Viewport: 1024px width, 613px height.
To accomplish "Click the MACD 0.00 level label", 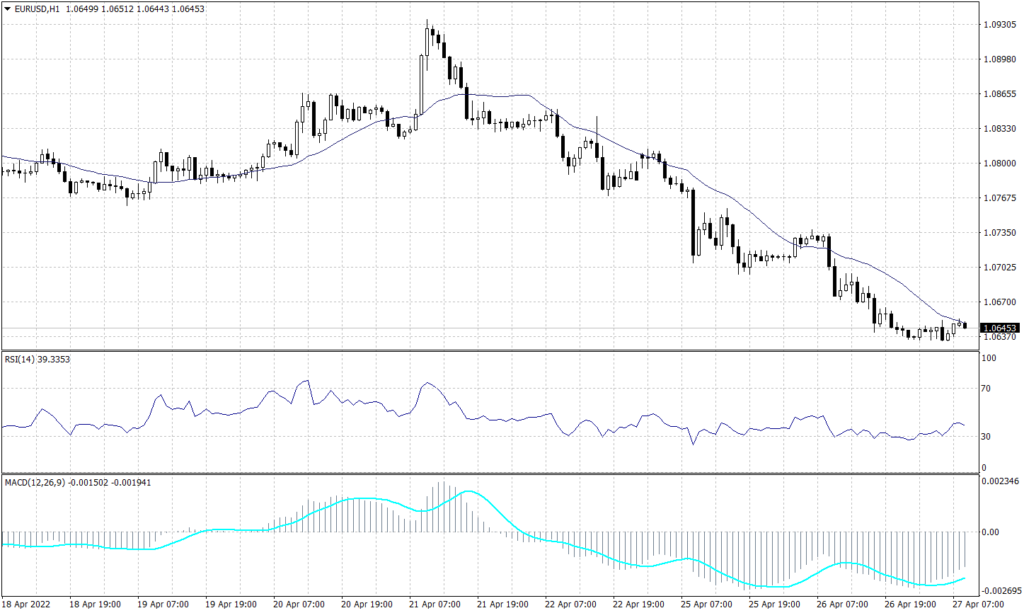I will pyautogui.click(x=990, y=532).
